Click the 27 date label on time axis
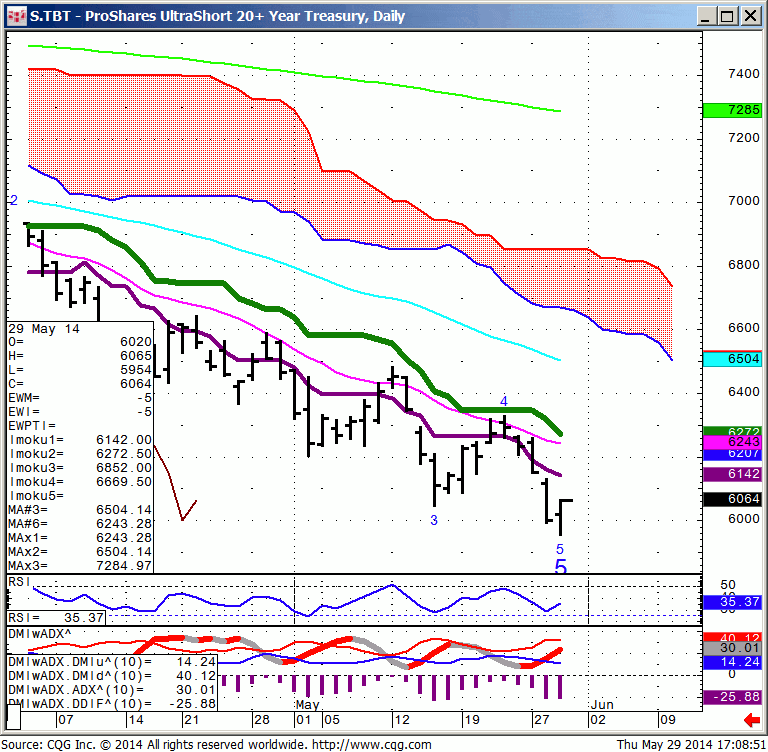 pos(542,720)
